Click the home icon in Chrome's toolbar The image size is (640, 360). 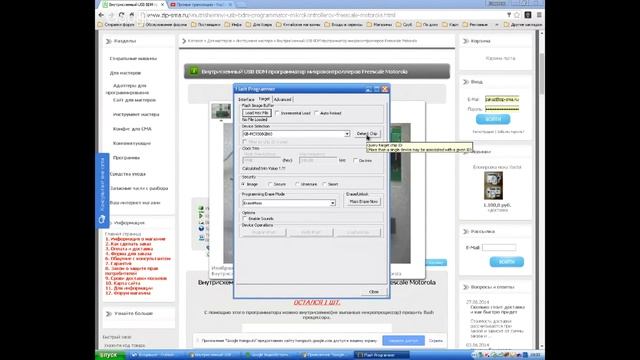point(131,15)
